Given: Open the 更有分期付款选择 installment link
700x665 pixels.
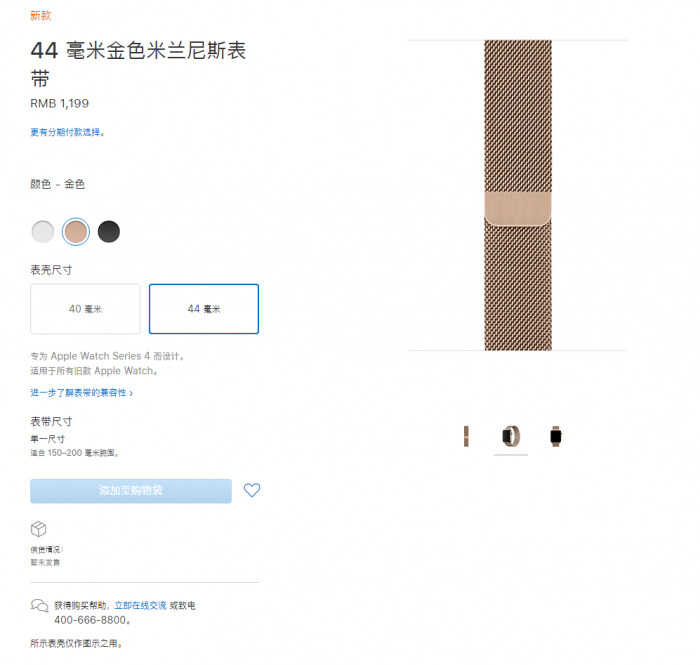Looking at the screenshot, I should [67, 132].
